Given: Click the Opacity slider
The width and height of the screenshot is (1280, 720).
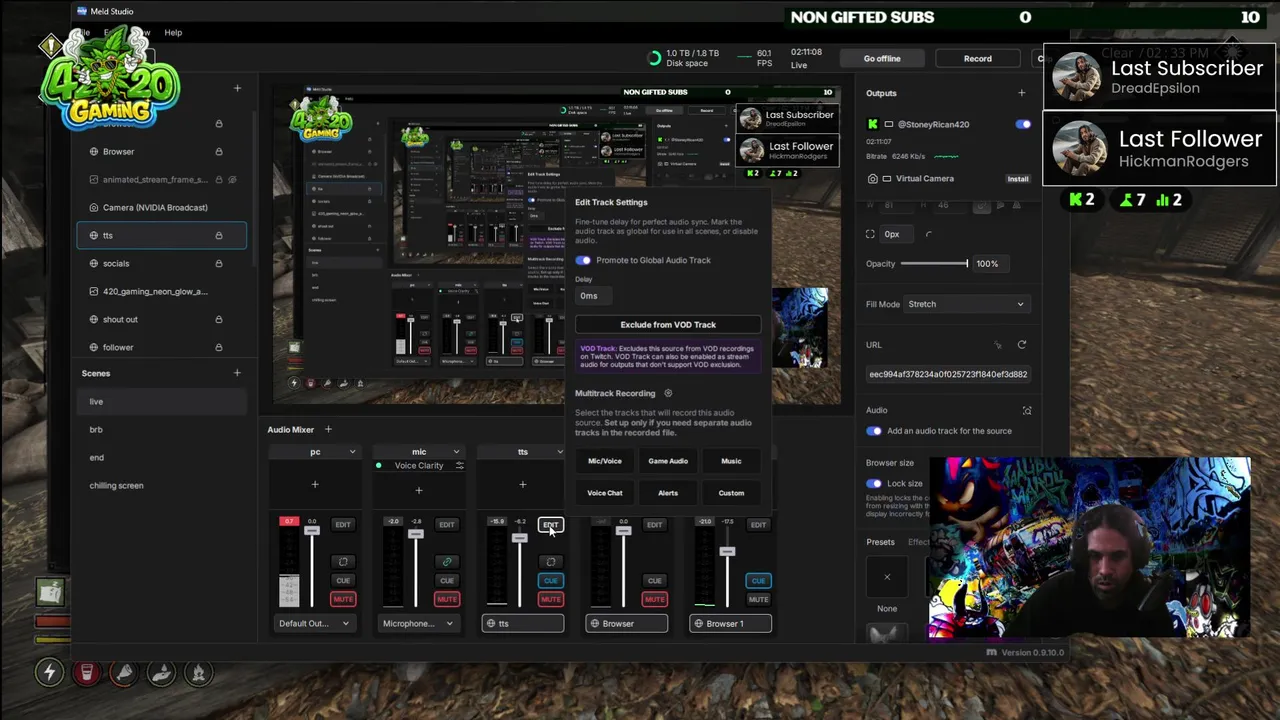Looking at the screenshot, I should tap(934, 264).
